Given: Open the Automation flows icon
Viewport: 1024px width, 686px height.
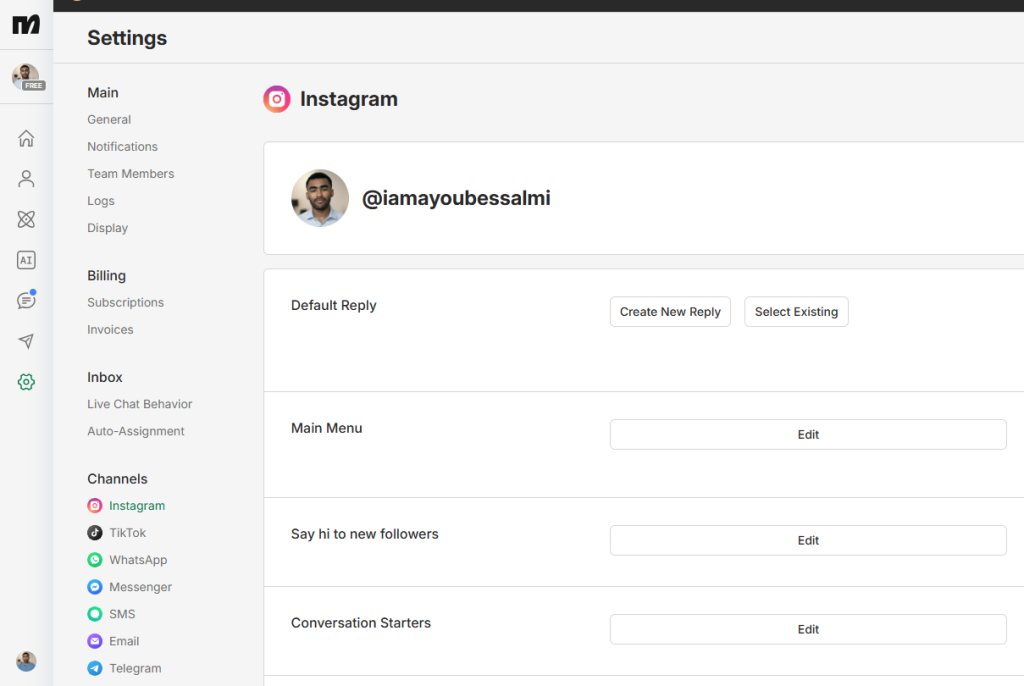Looking at the screenshot, I should coord(26,219).
